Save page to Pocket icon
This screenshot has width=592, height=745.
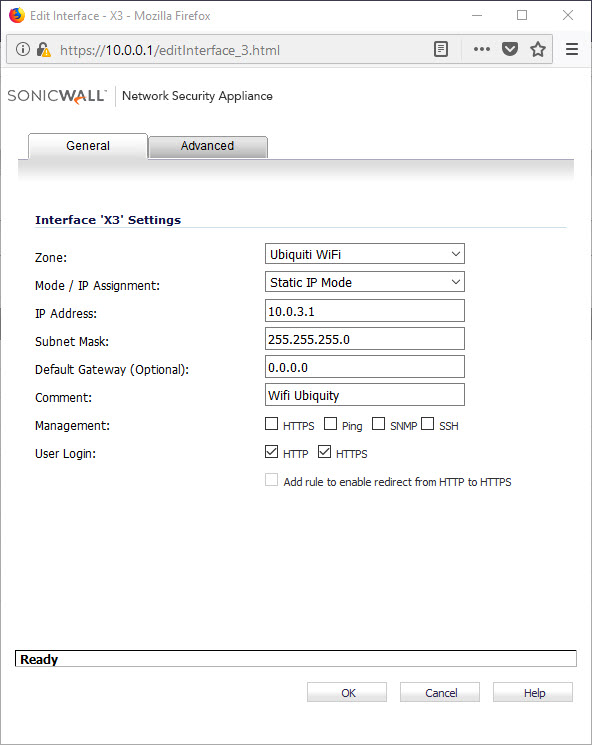pos(510,49)
